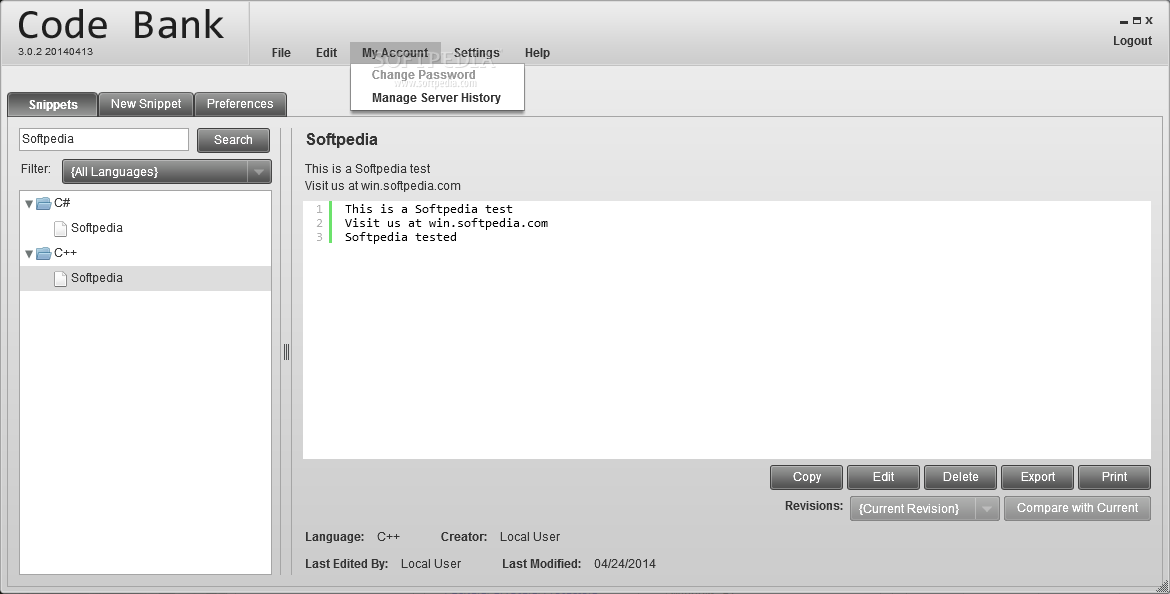Click the Search button
The image size is (1170, 594).
[233, 140]
